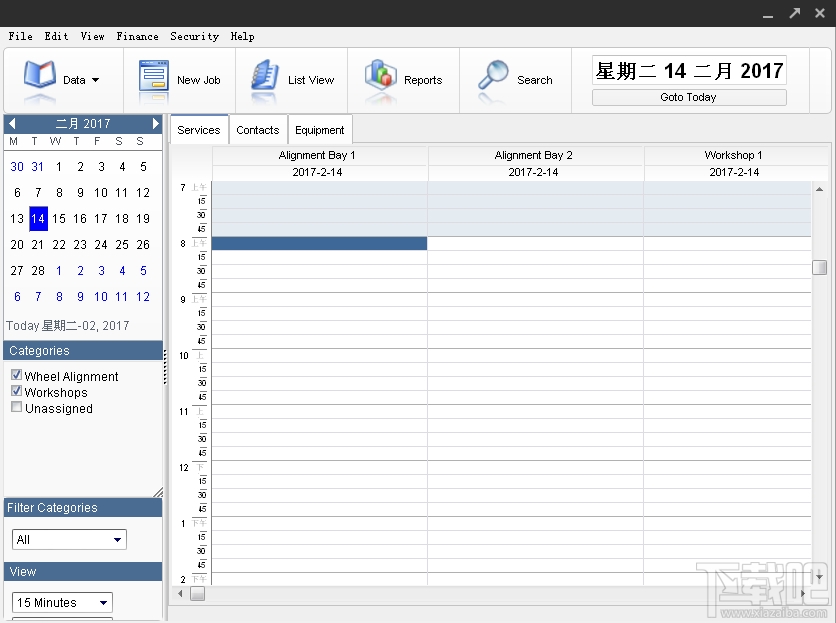Click the Search magnifier icon

tap(493, 75)
